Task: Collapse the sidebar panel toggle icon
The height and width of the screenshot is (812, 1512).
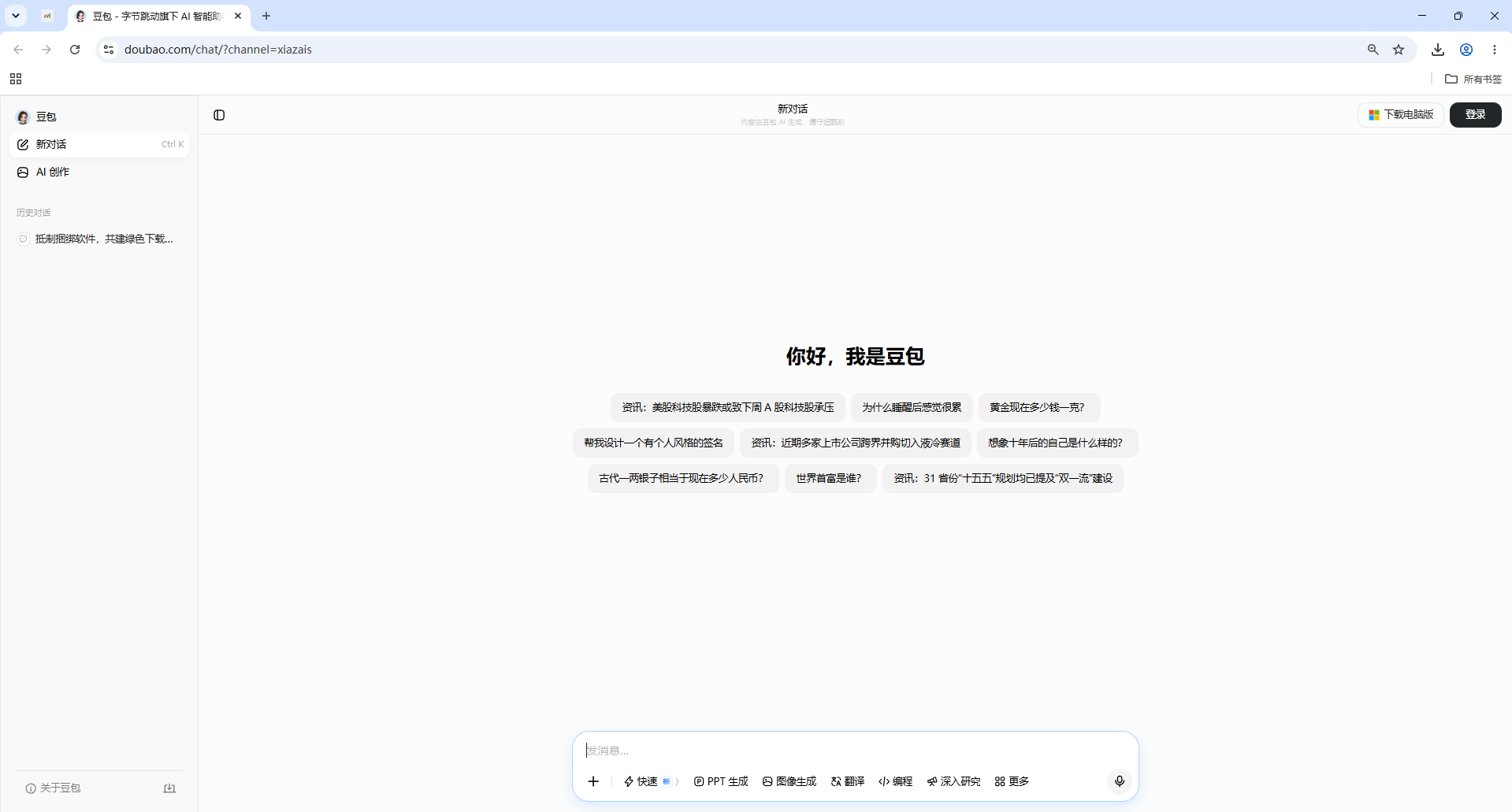Action: point(219,115)
